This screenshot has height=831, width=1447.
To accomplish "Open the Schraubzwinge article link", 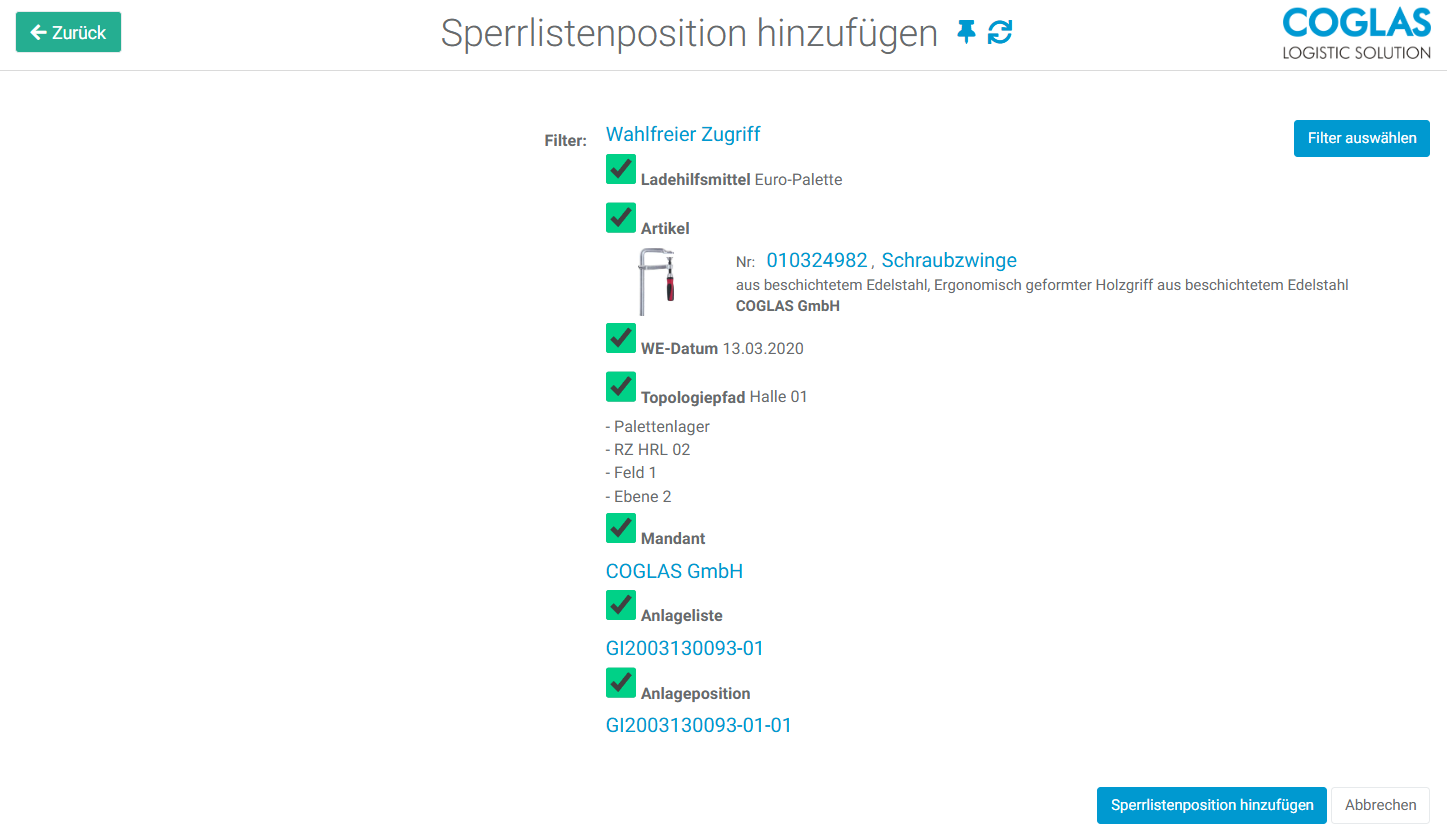I will click(x=948, y=260).
